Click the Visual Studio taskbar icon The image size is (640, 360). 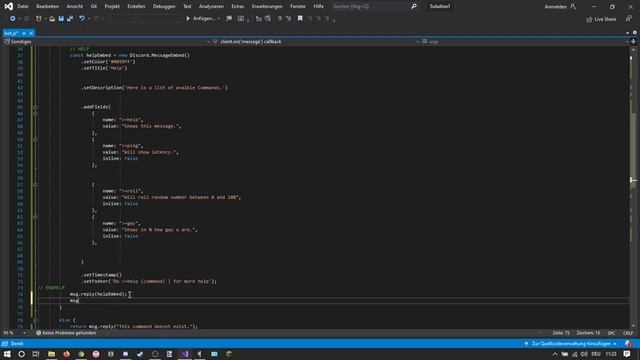tap(184, 354)
